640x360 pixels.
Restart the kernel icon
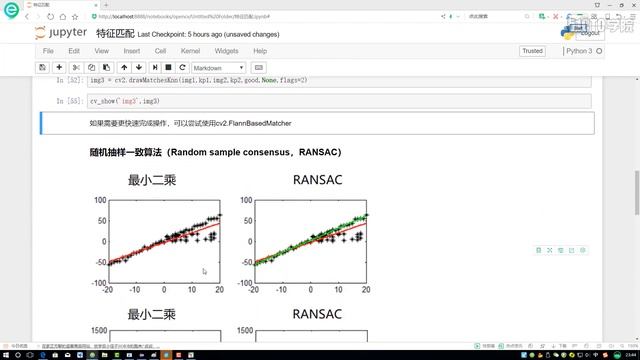182,67
